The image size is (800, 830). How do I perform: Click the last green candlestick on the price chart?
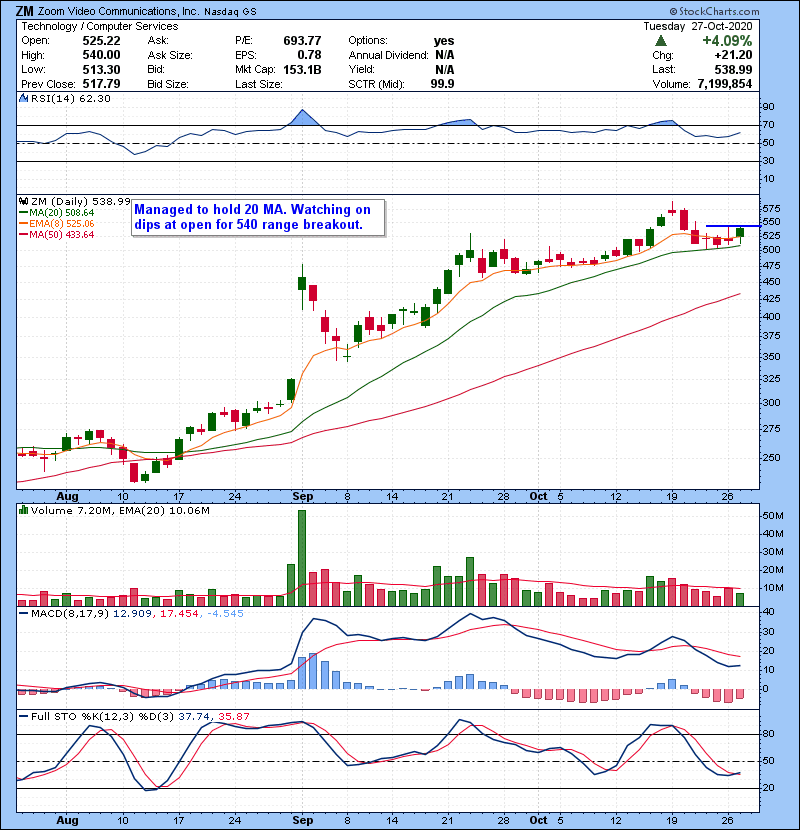(740, 234)
